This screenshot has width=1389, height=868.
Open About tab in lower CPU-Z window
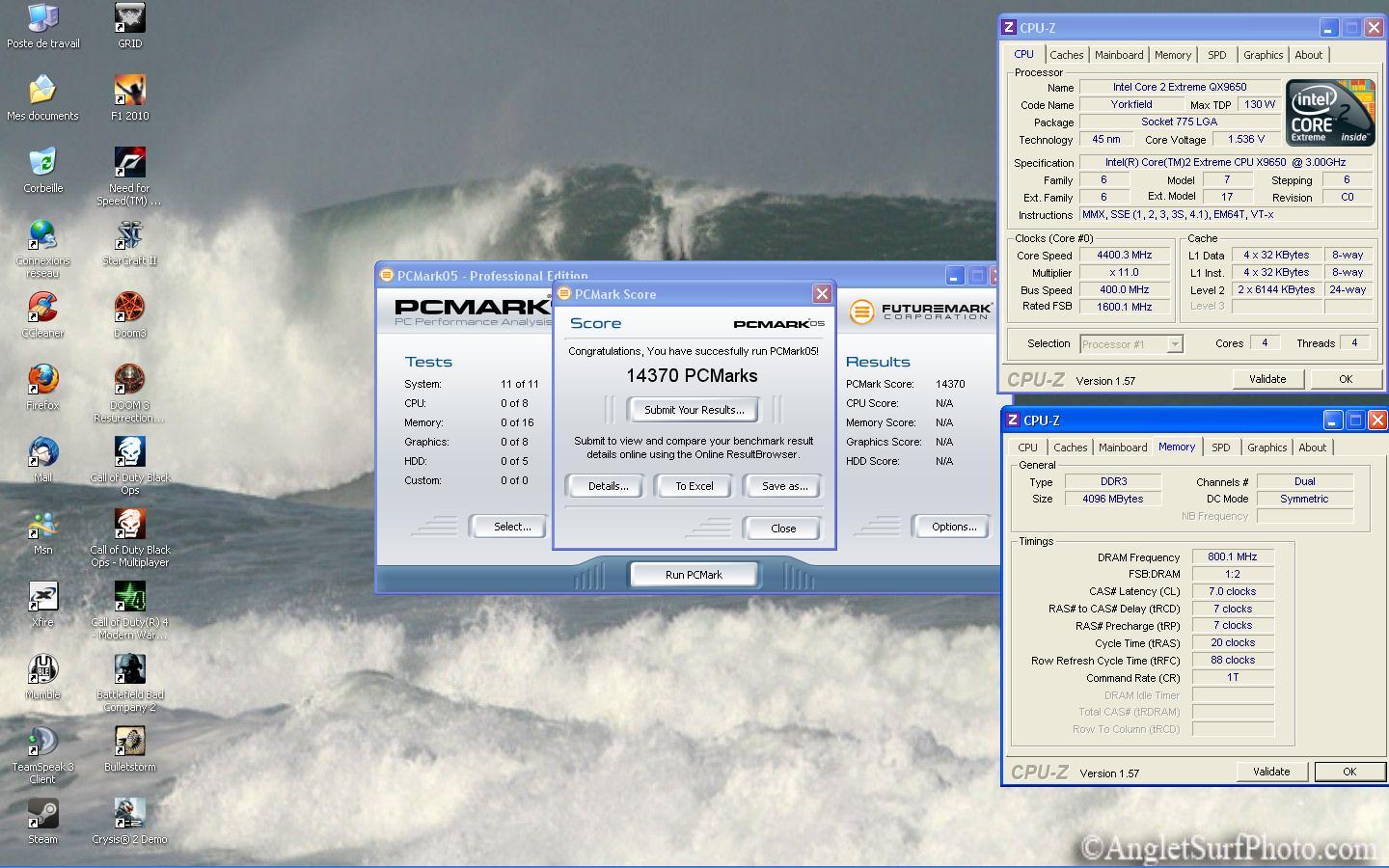click(1313, 448)
